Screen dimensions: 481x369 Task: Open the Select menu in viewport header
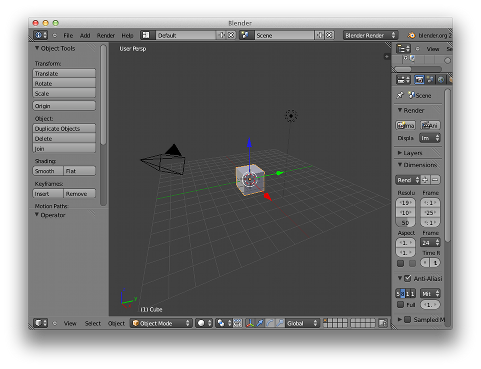pyautogui.click(x=93, y=323)
